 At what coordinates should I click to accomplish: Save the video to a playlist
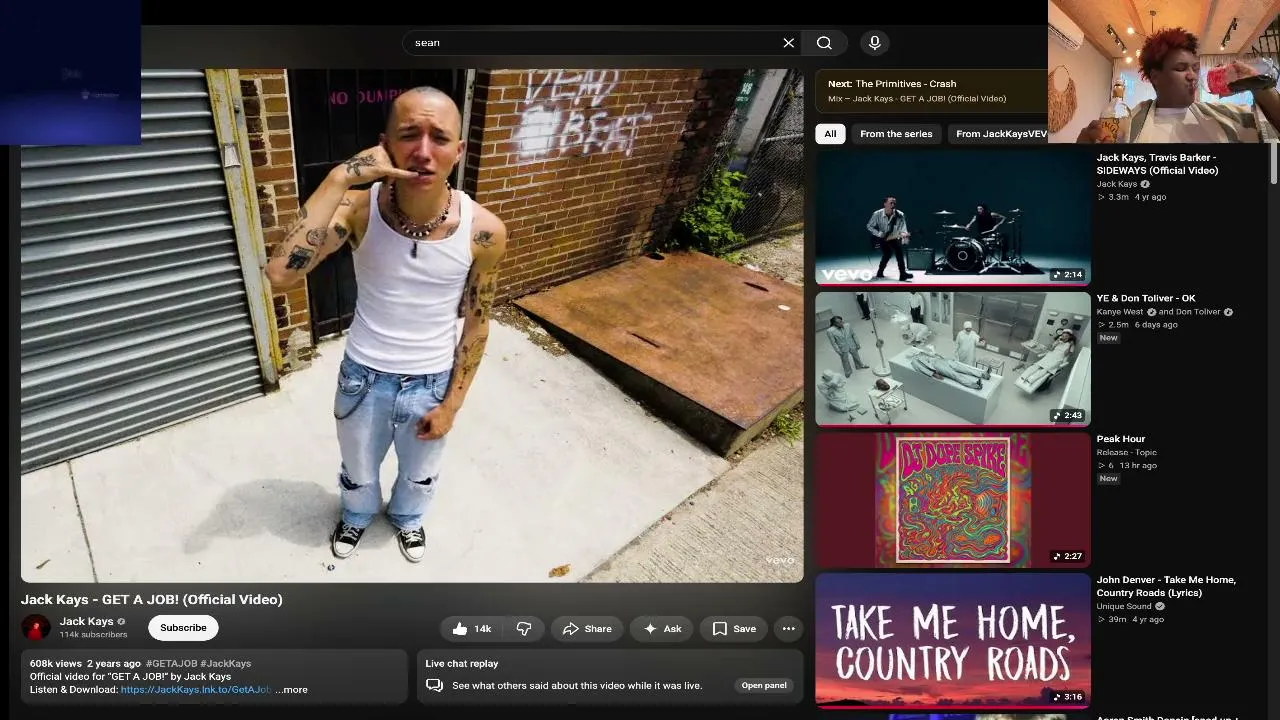click(734, 629)
